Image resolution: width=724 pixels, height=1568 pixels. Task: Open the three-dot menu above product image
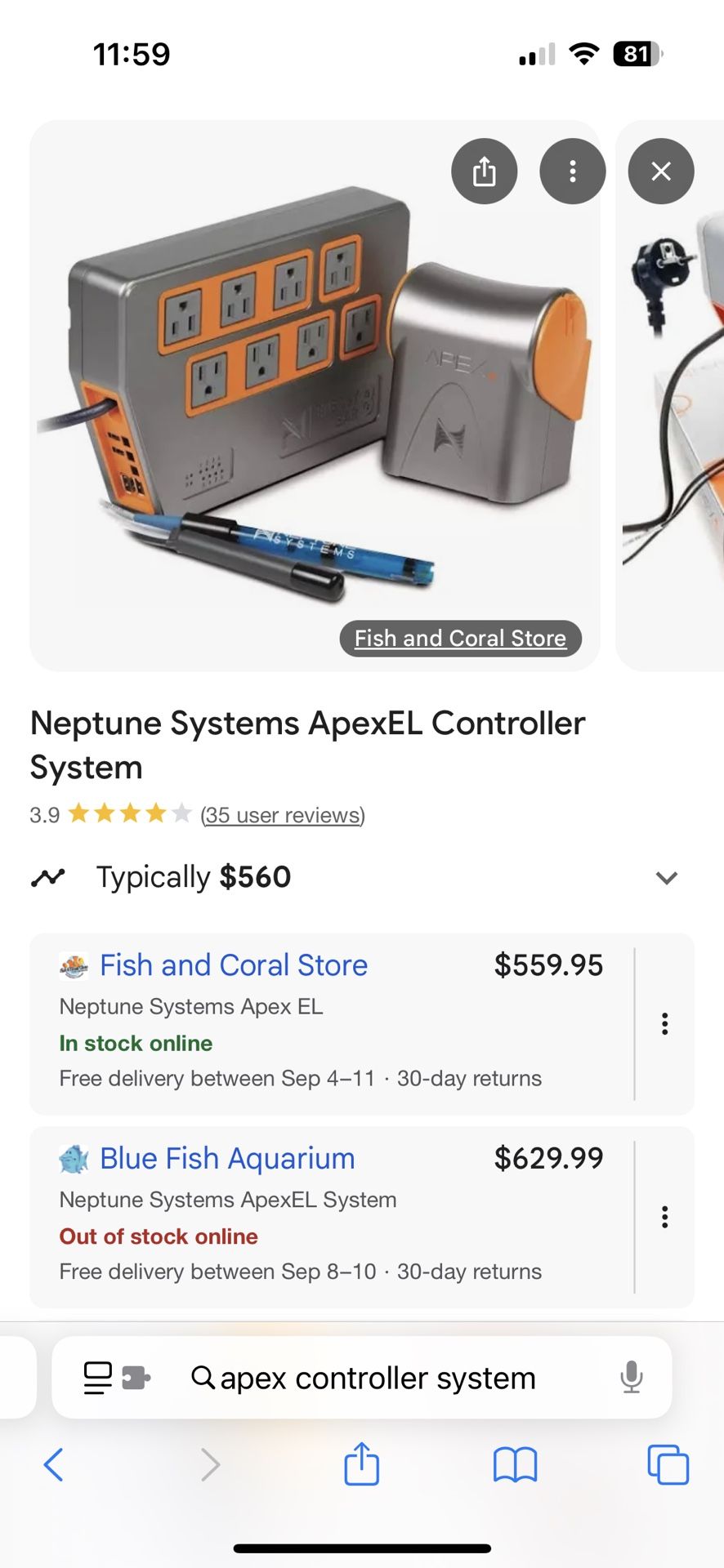tap(572, 171)
